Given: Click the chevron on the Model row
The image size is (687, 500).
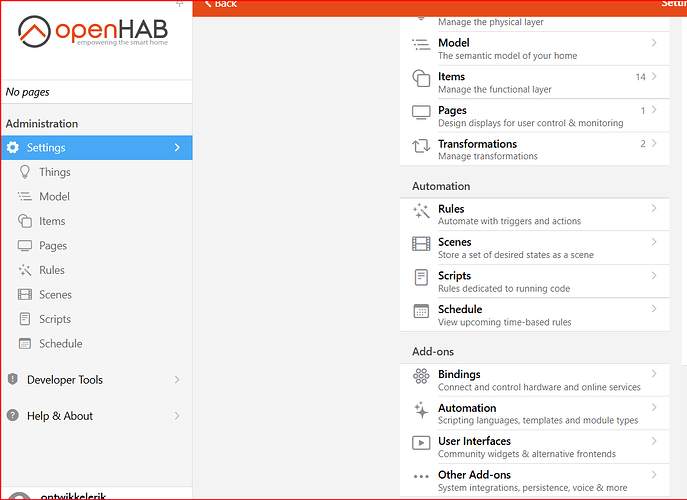Looking at the screenshot, I should point(654,43).
